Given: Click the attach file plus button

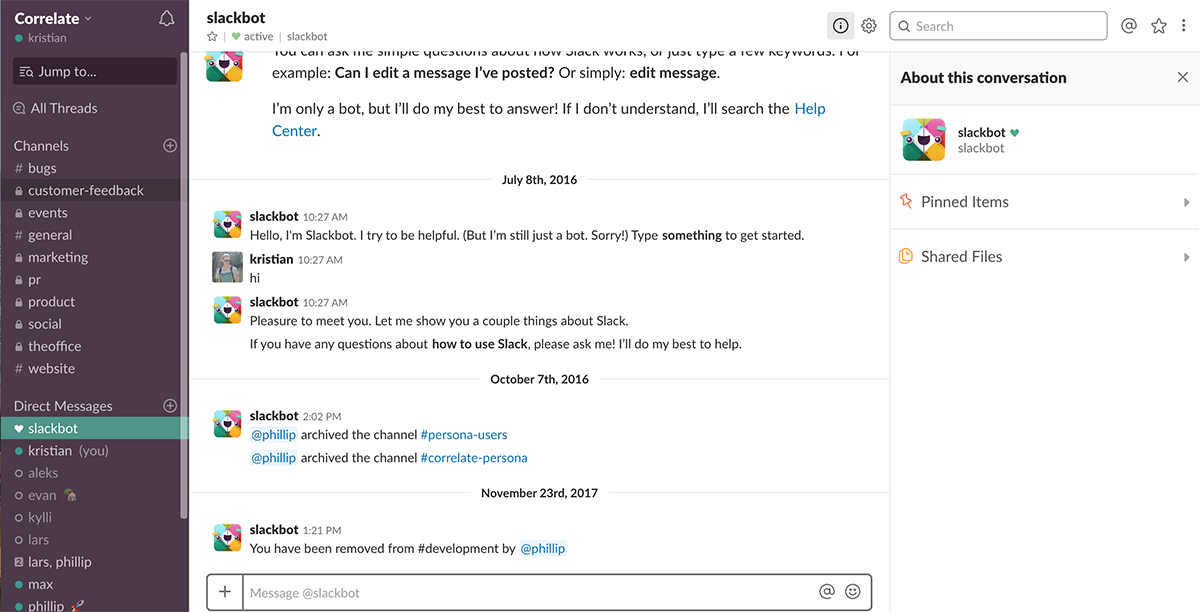Looking at the screenshot, I should 225,592.
